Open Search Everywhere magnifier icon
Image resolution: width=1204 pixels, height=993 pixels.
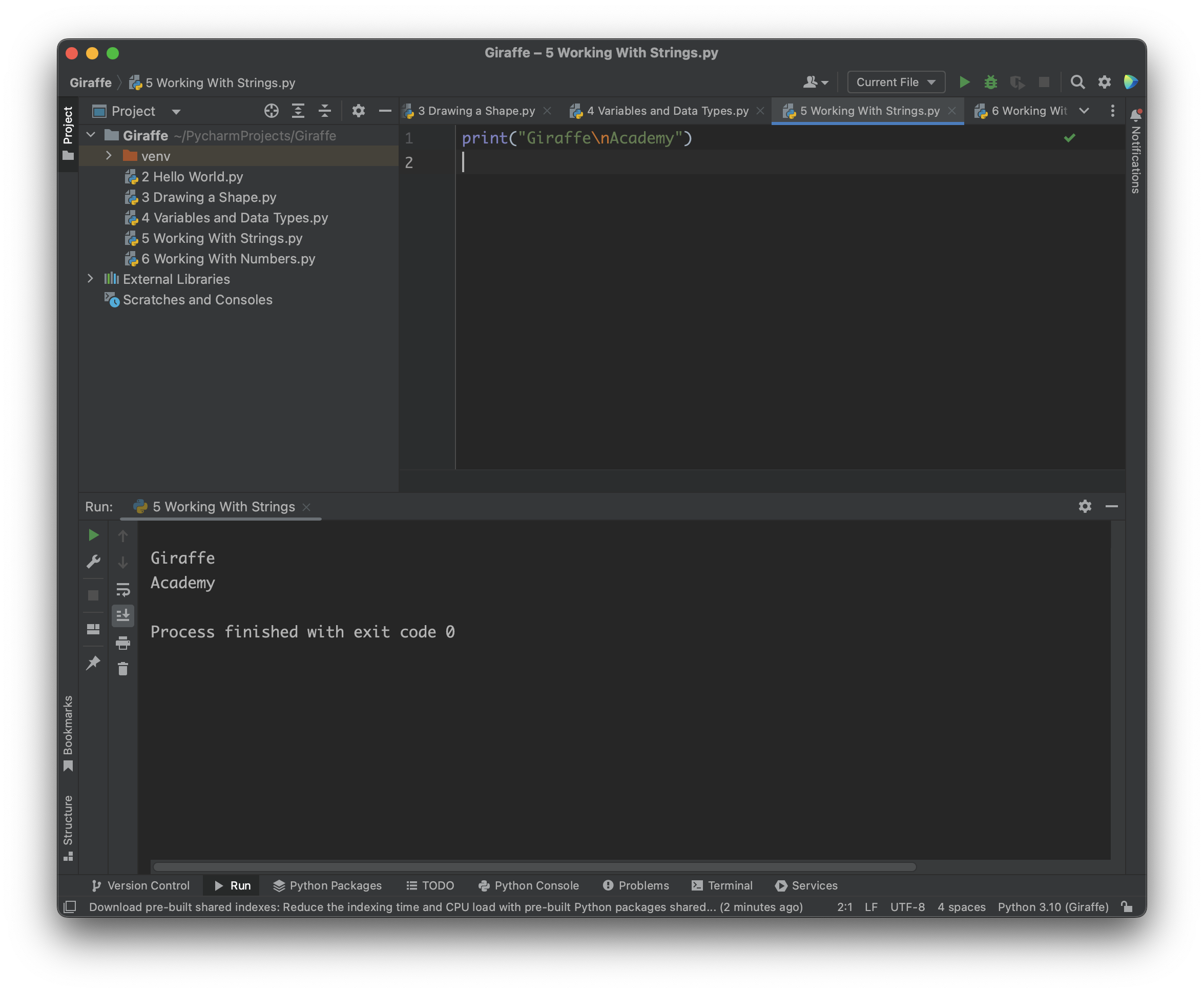pos(1077,82)
